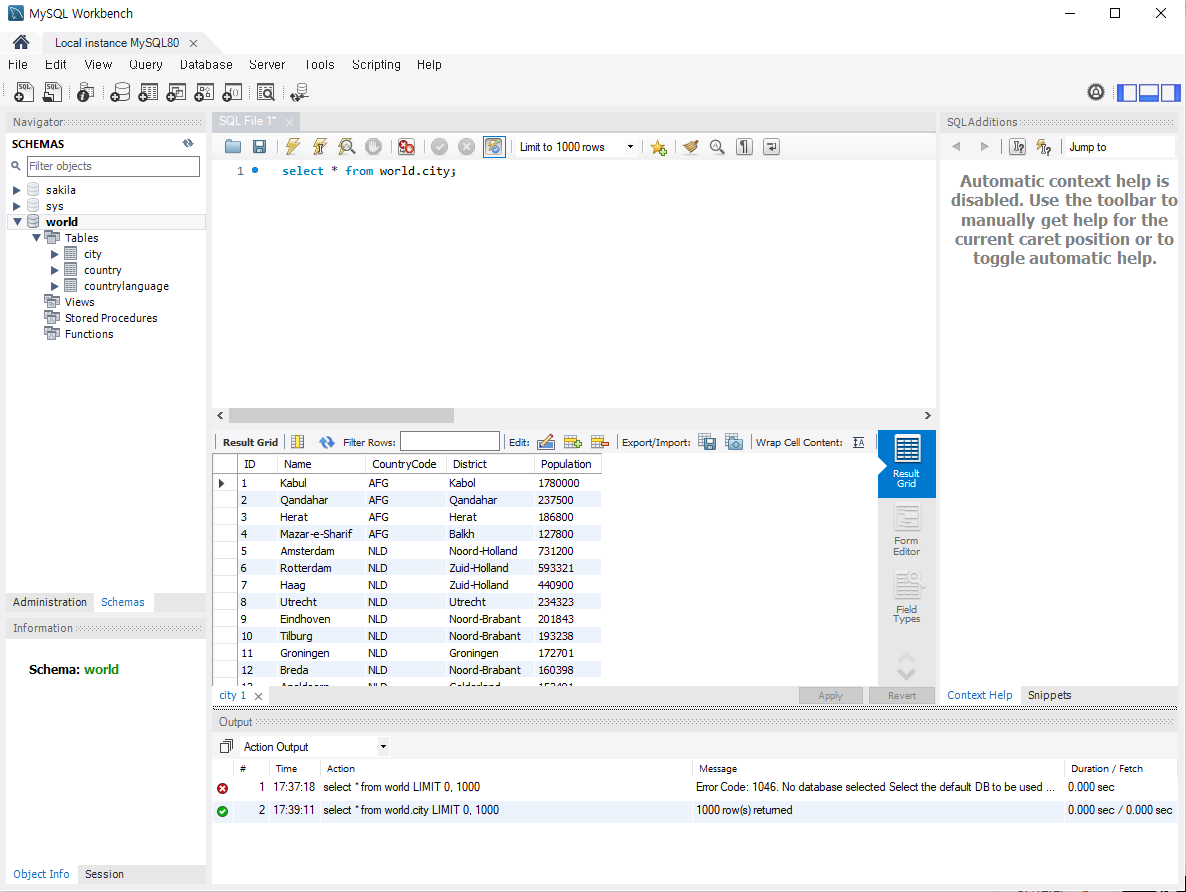Create a new table via main toolbar
Screen dimensions: 1186x892
pos(148,92)
